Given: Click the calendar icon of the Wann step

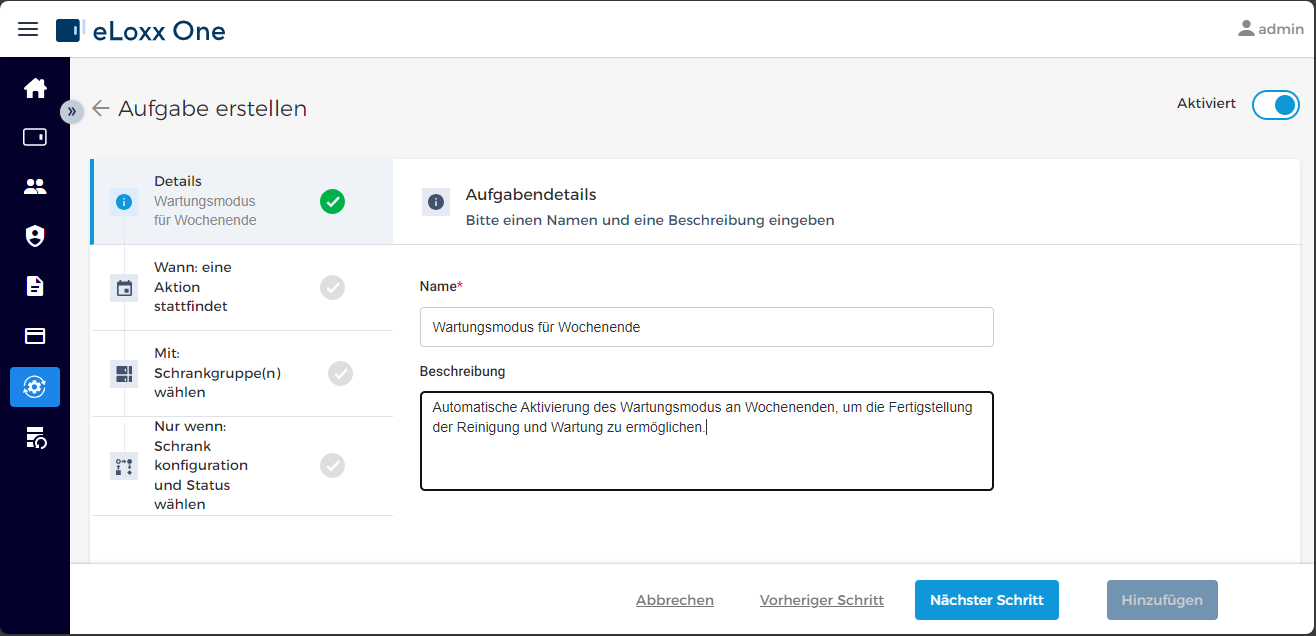Looking at the screenshot, I should click(x=124, y=288).
